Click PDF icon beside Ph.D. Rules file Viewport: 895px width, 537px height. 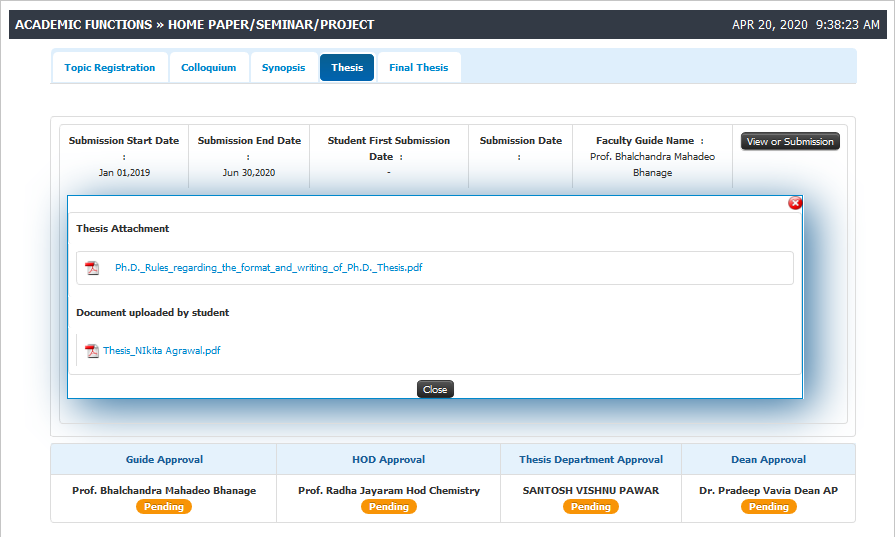coord(92,268)
